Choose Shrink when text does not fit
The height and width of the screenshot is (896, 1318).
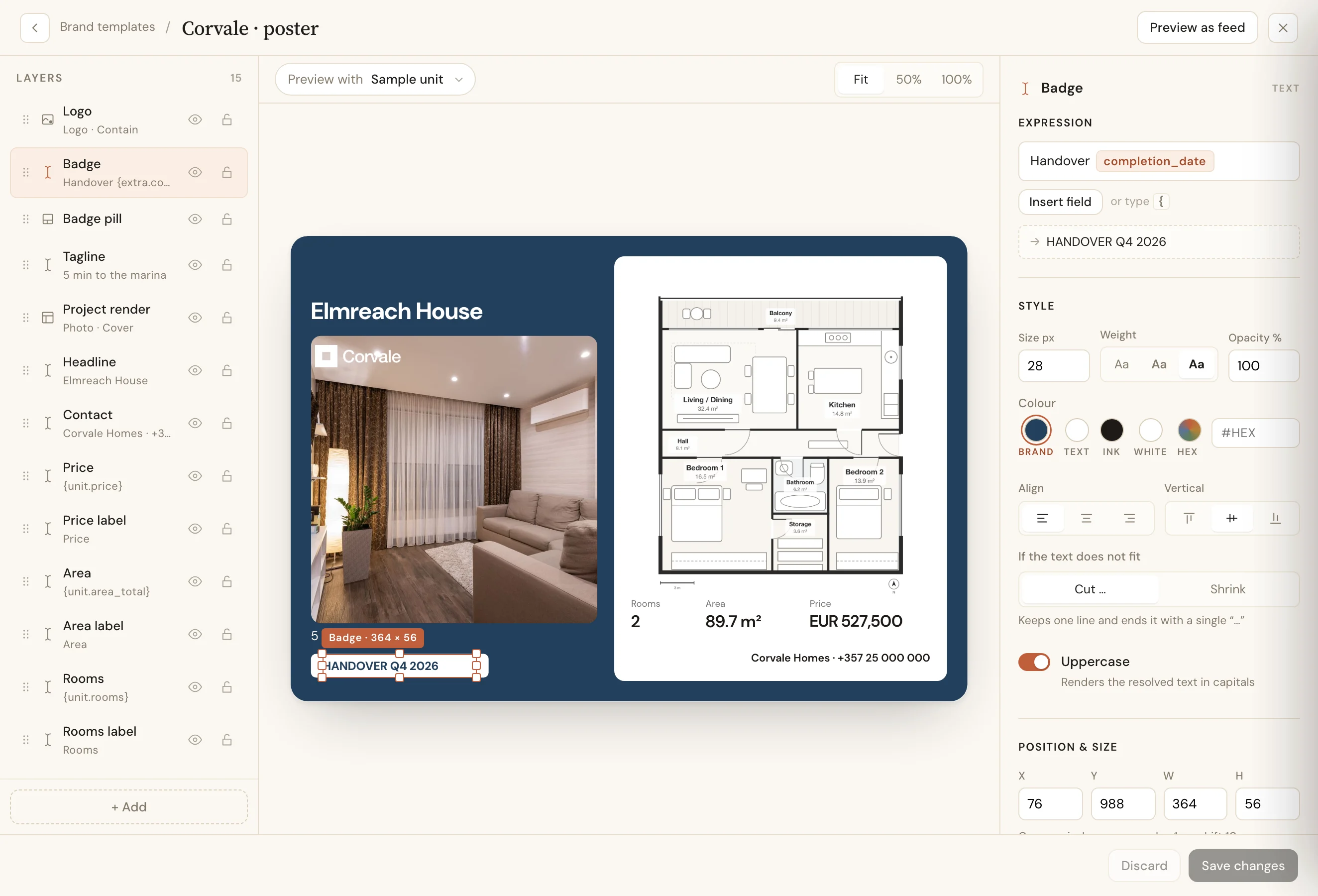1227,589
